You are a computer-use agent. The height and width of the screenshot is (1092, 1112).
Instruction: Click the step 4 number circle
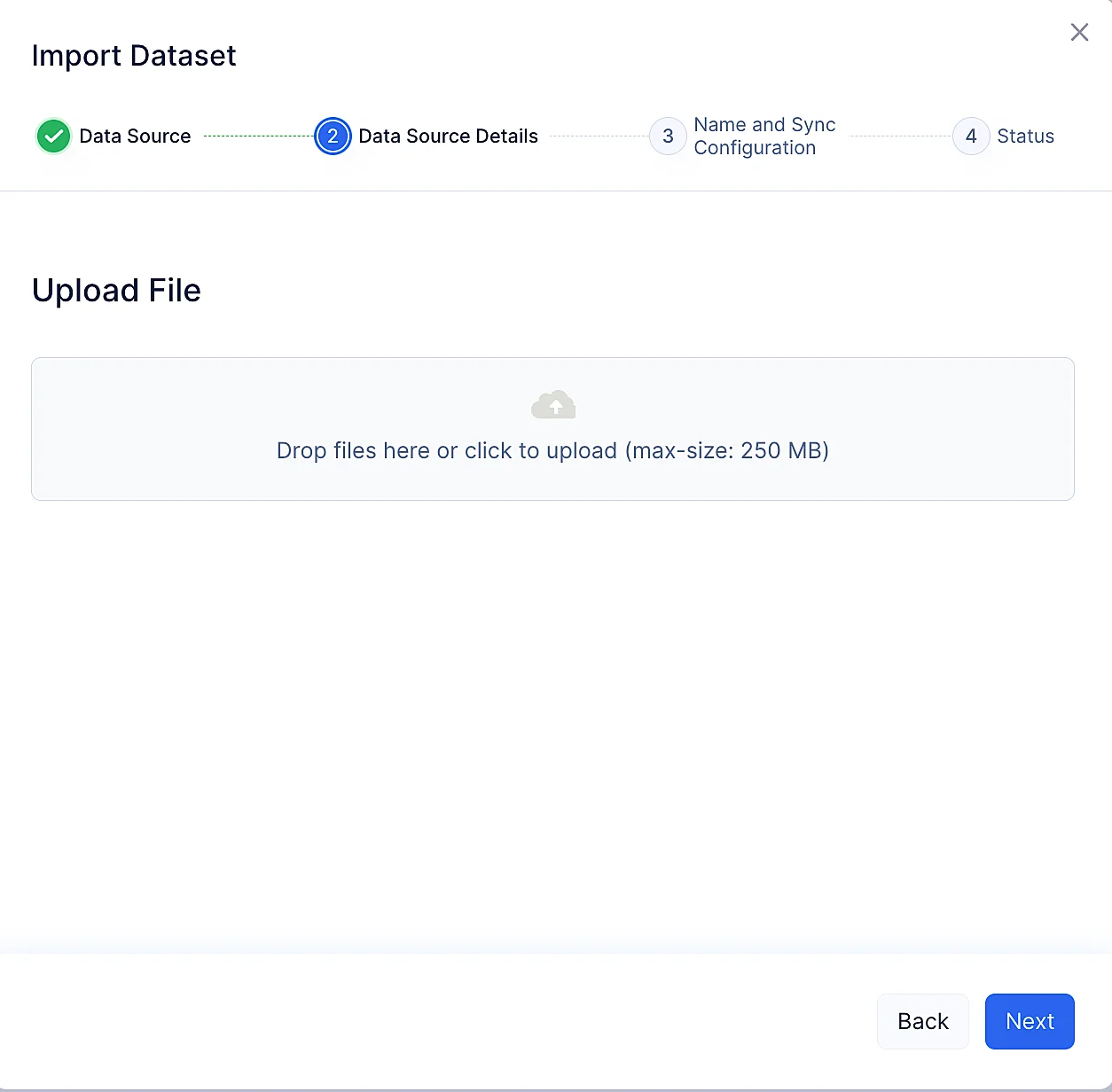point(971,136)
